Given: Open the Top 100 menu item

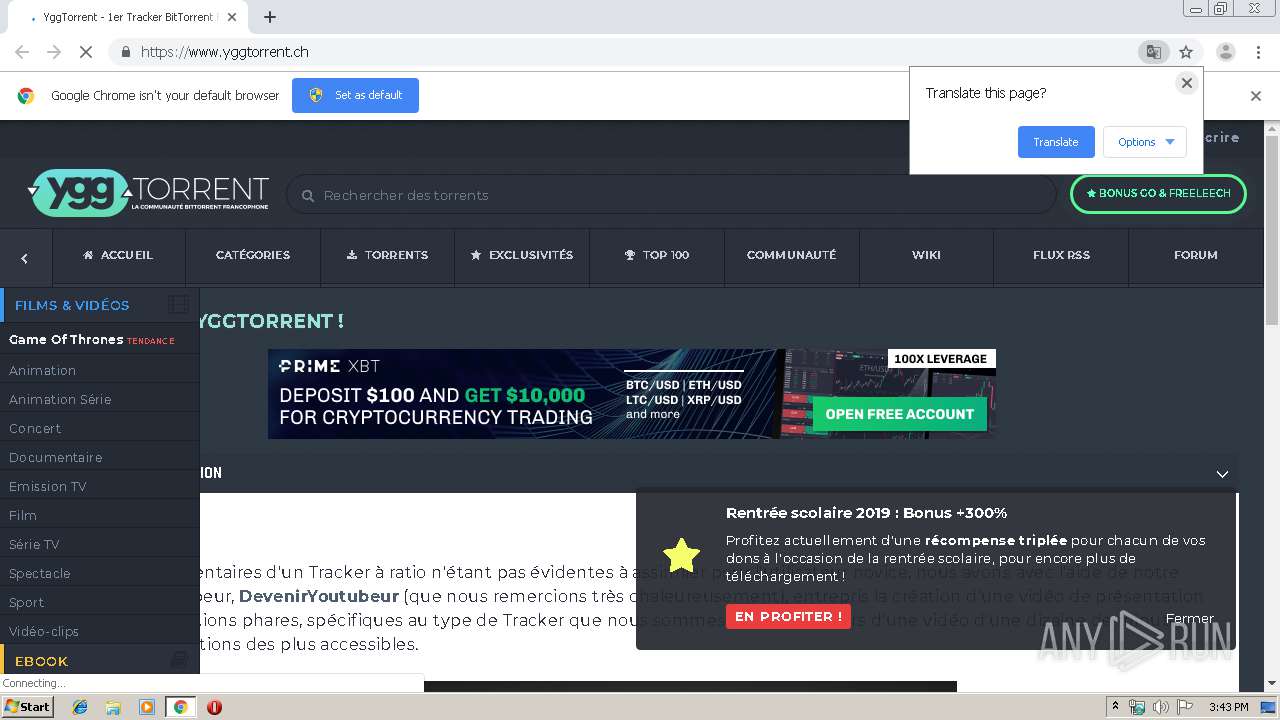Looking at the screenshot, I should click(x=657, y=255).
